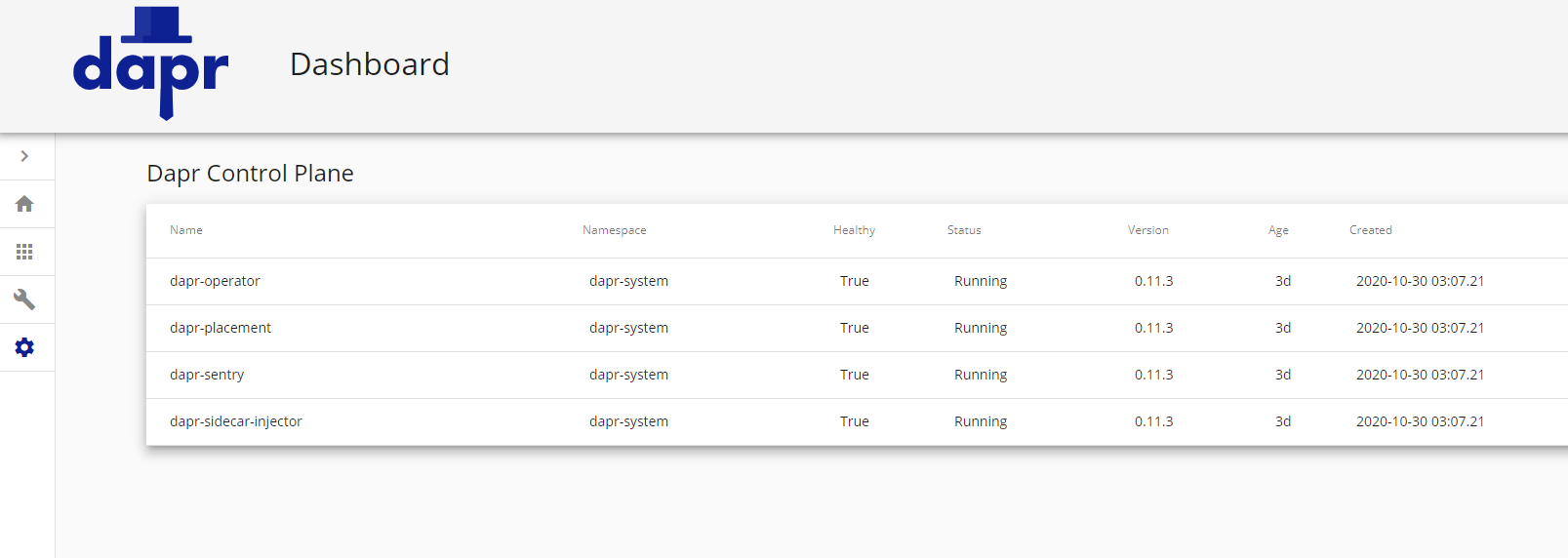Click True healthy value for dapr-operator

tap(855, 281)
